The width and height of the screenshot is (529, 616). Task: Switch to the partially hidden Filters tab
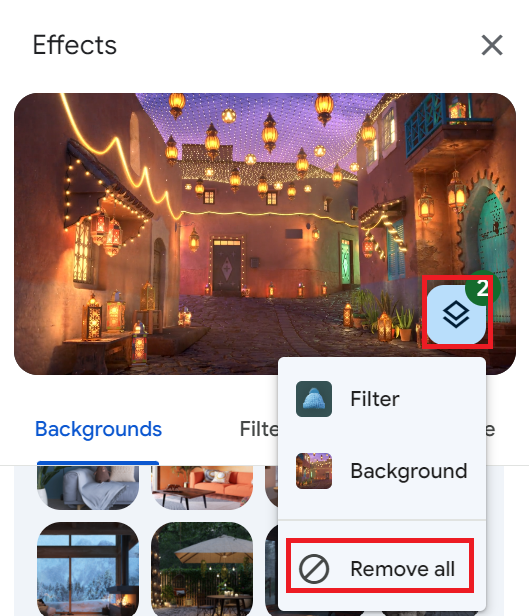click(259, 429)
